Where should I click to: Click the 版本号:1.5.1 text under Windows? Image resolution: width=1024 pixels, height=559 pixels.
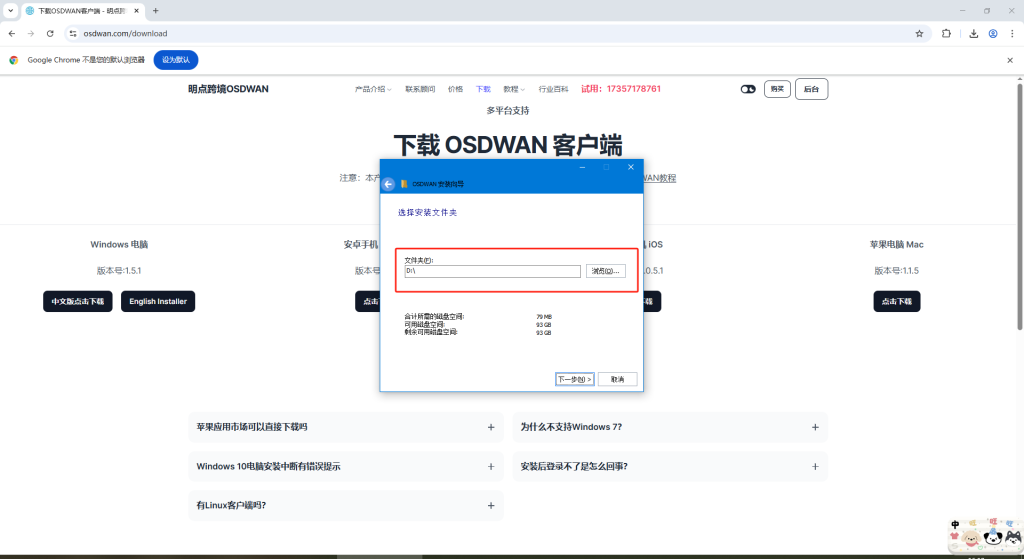click(x=119, y=270)
